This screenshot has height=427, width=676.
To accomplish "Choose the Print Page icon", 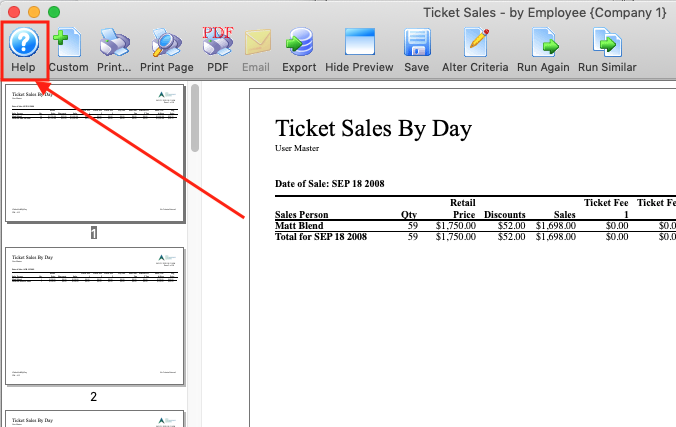I will (x=166, y=42).
